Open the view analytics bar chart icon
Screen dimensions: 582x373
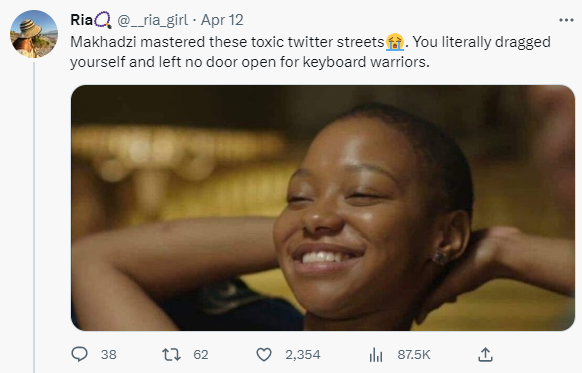(376, 354)
